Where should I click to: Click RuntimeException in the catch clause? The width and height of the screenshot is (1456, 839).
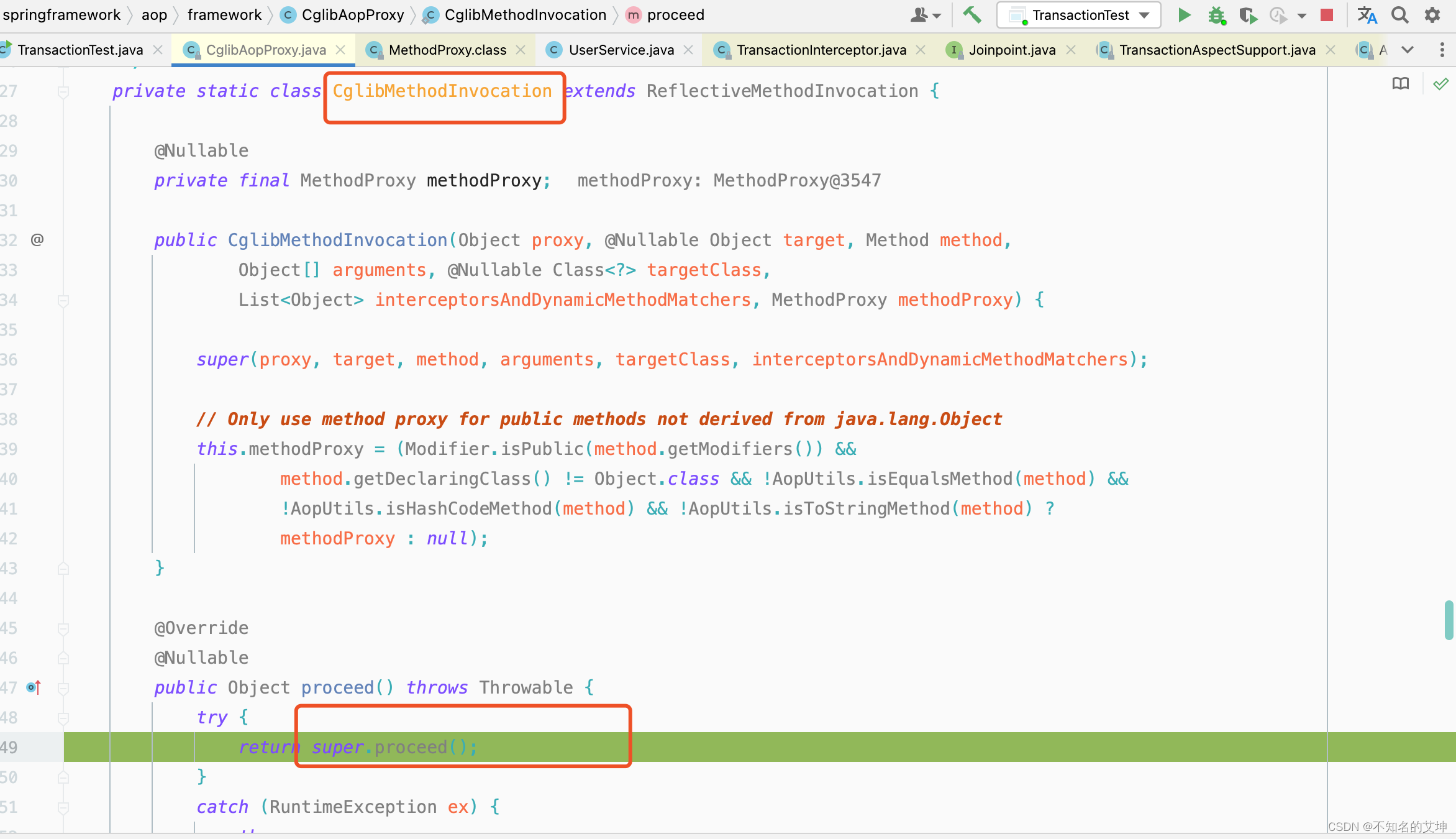click(x=353, y=807)
